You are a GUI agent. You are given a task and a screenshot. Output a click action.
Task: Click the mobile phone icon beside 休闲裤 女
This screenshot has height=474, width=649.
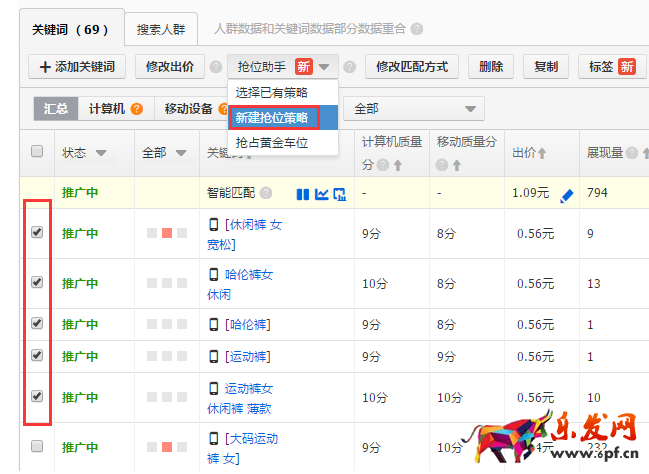(213, 225)
